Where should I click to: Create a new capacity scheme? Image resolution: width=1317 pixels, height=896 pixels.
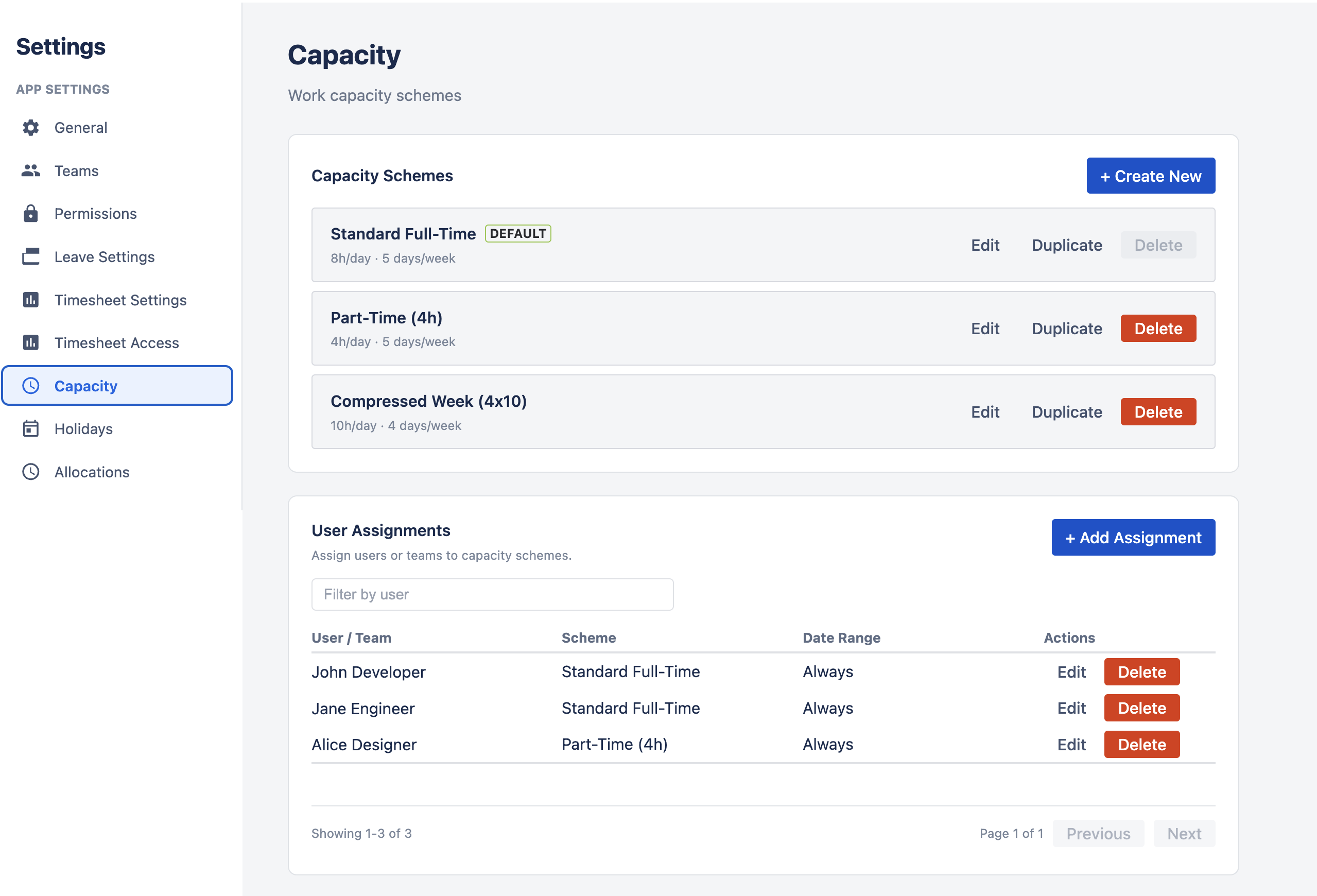tap(1150, 176)
